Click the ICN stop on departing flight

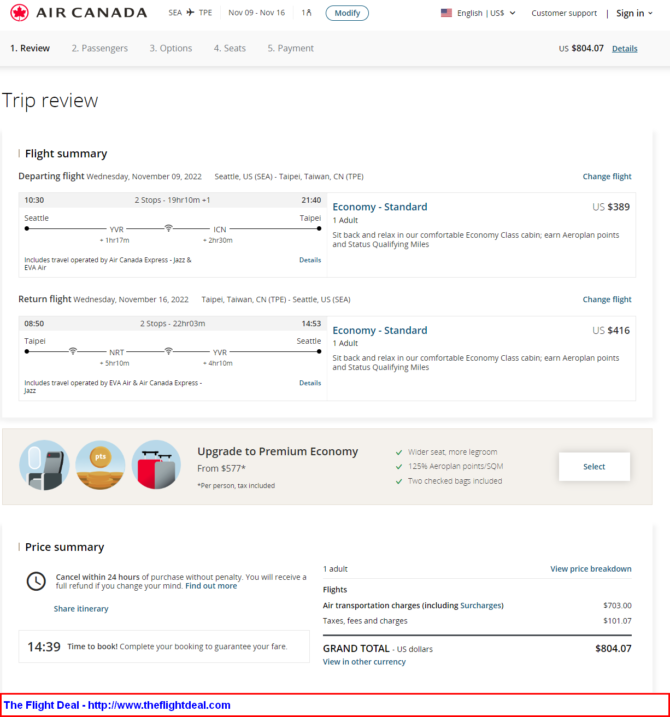coord(220,230)
